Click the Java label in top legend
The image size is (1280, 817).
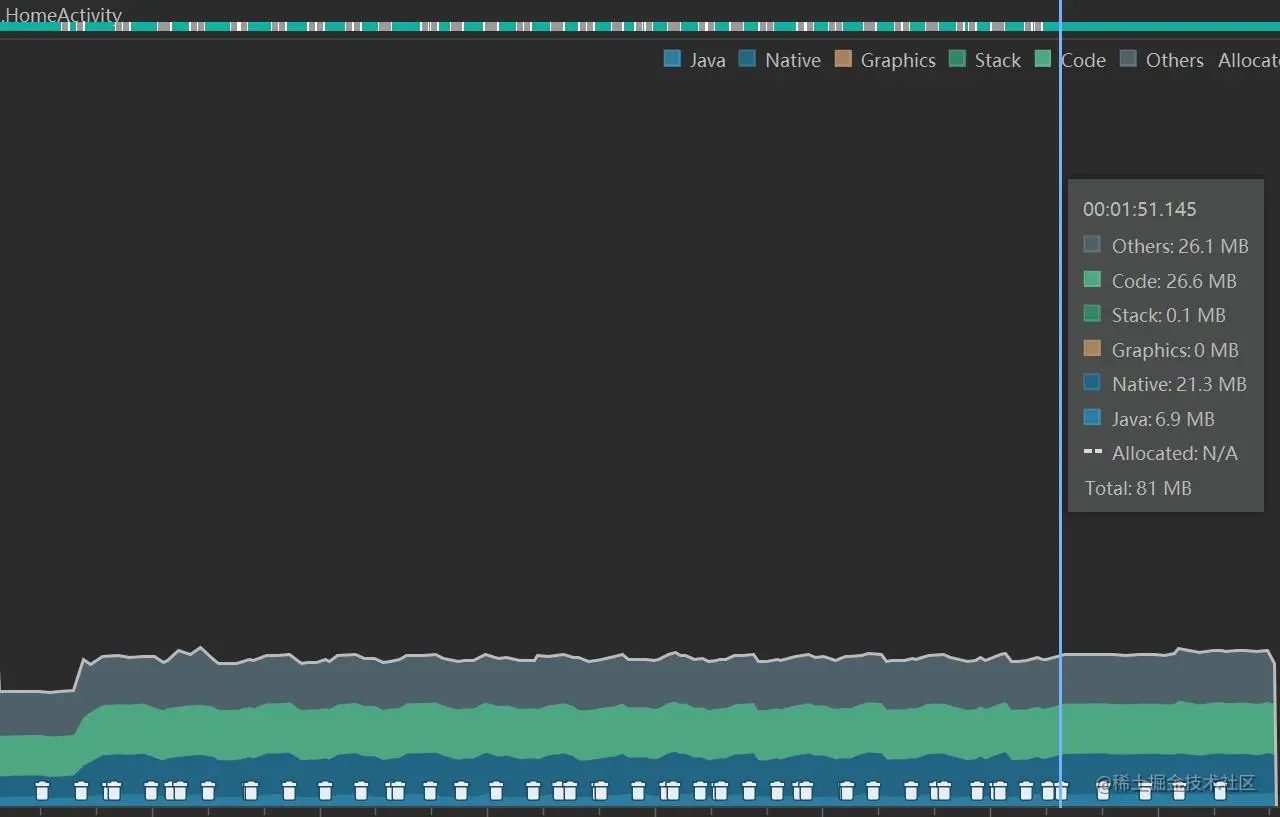pos(707,60)
